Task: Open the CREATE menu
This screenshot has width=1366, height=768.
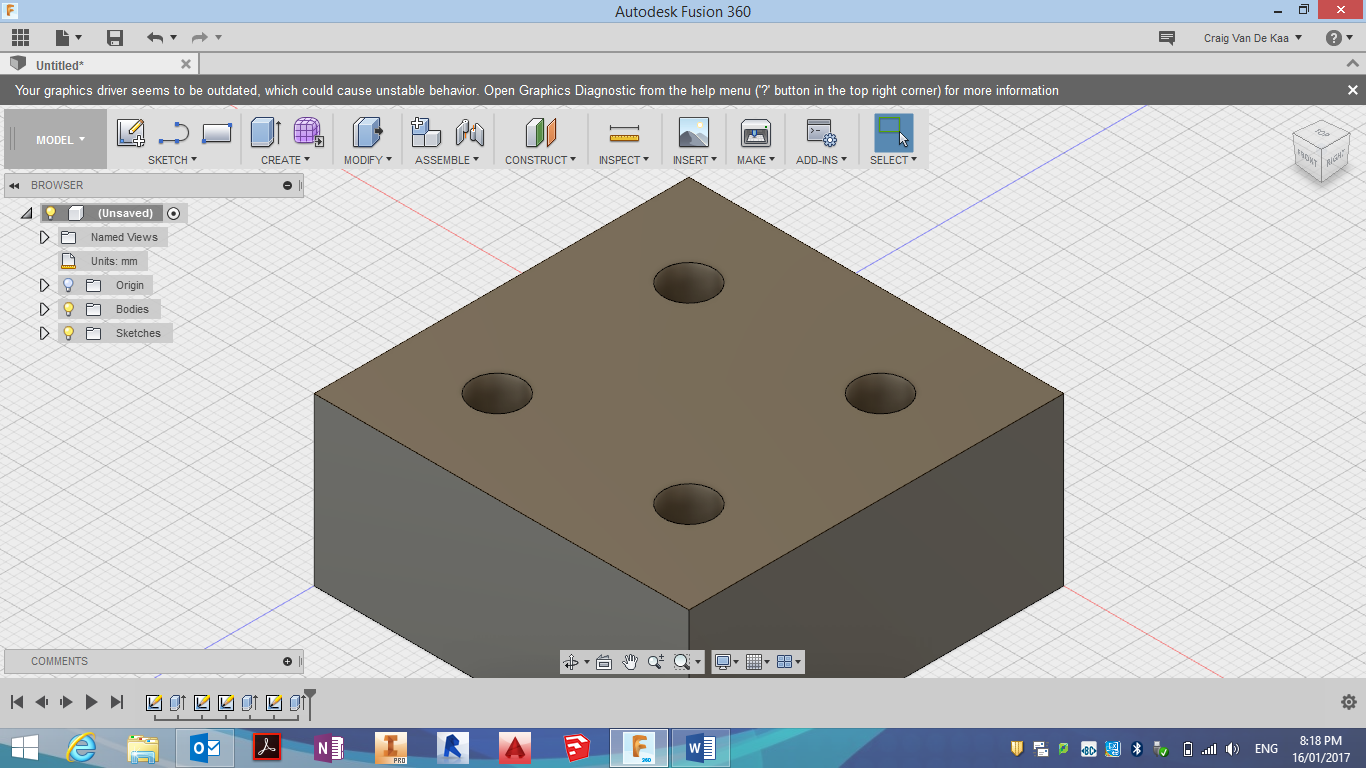Action: (x=286, y=160)
